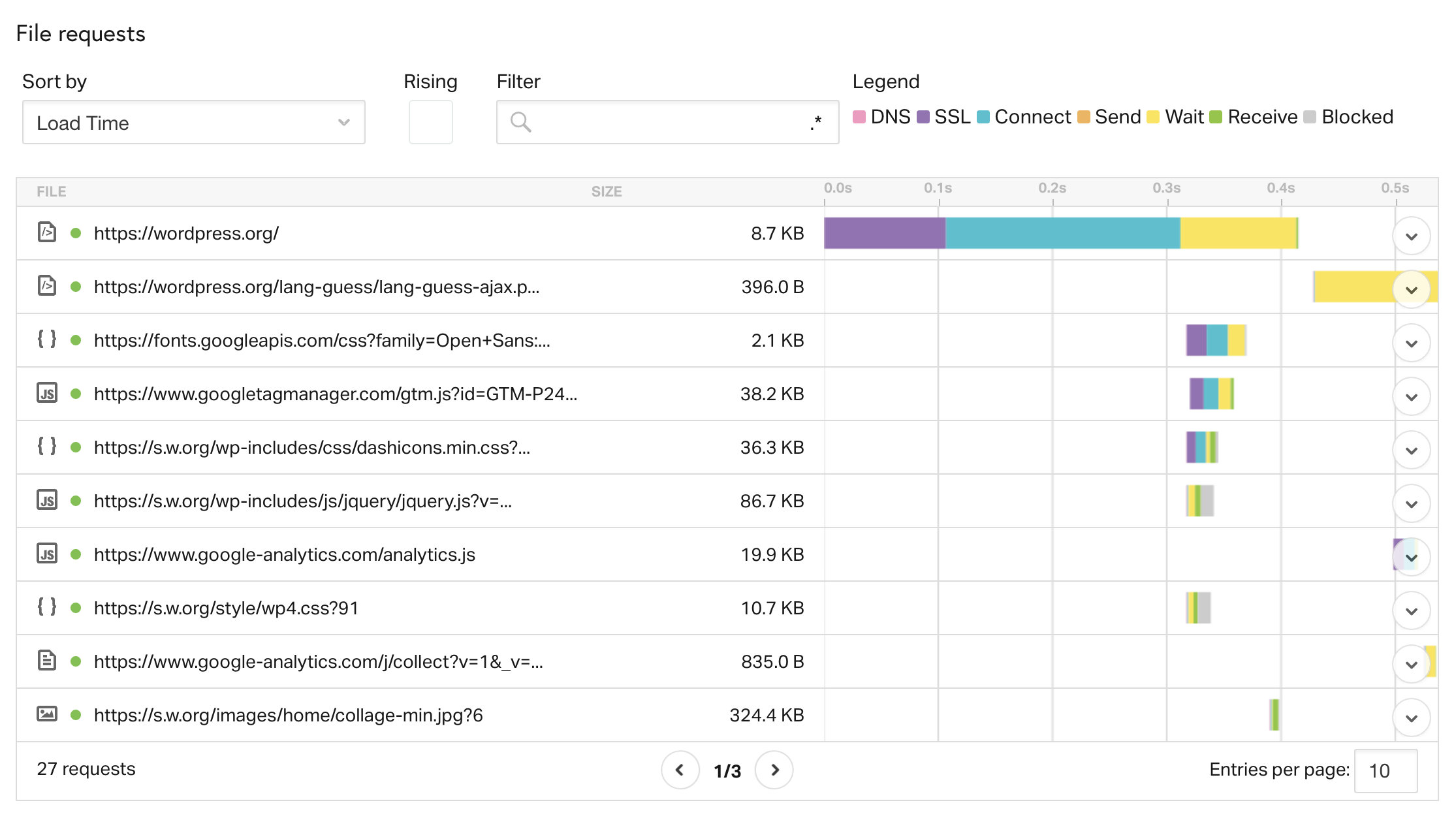Click the document icon for google-analytics collect
The image size is (1456, 820).
(x=47, y=661)
